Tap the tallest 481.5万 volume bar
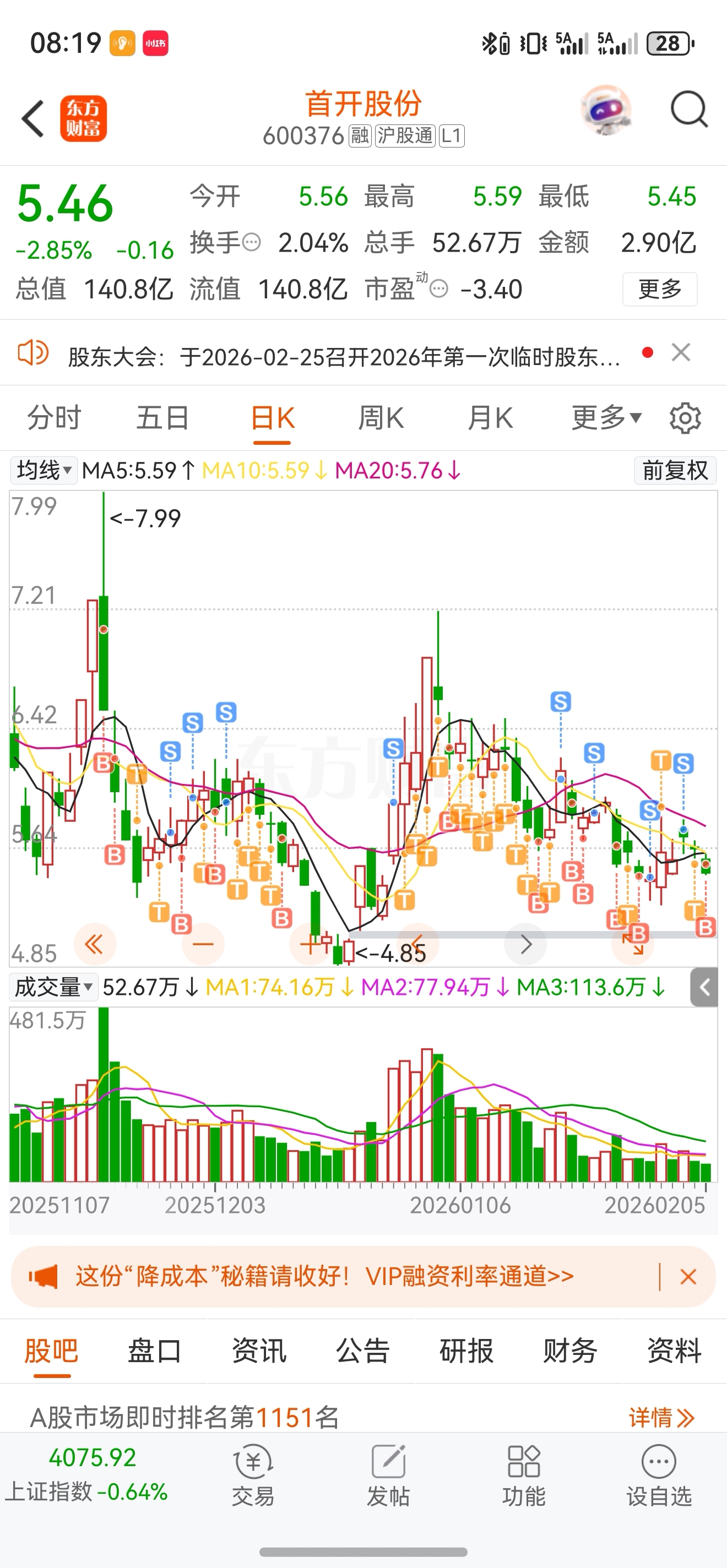Image resolution: width=727 pixels, height=1568 pixels. pos(104,1095)
